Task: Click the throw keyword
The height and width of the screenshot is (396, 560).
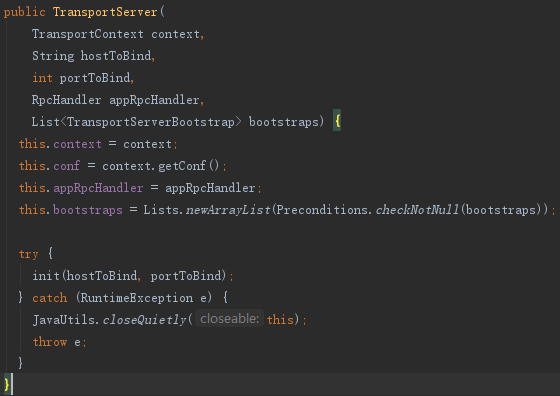Action: click(50, 342)
